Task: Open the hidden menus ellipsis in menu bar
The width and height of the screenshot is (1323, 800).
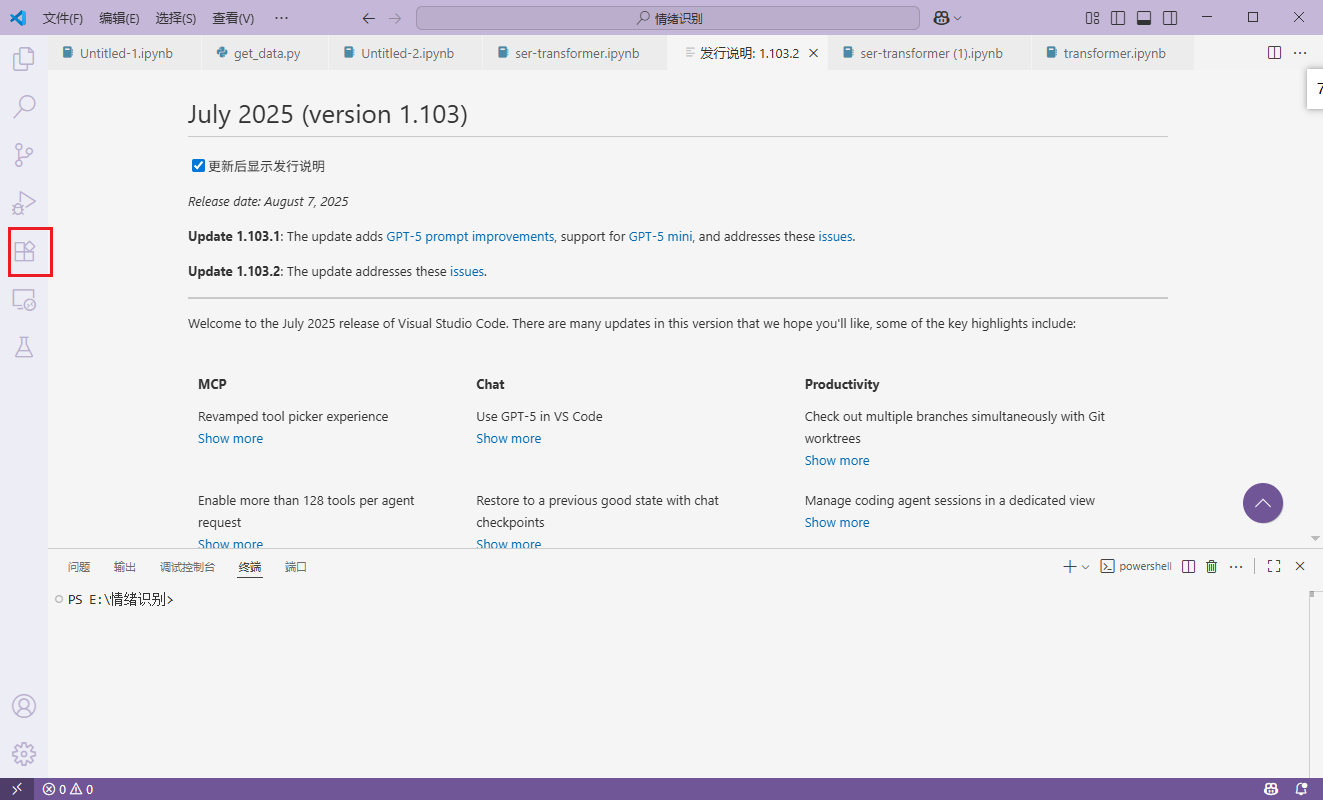Action: coord(281,18)
